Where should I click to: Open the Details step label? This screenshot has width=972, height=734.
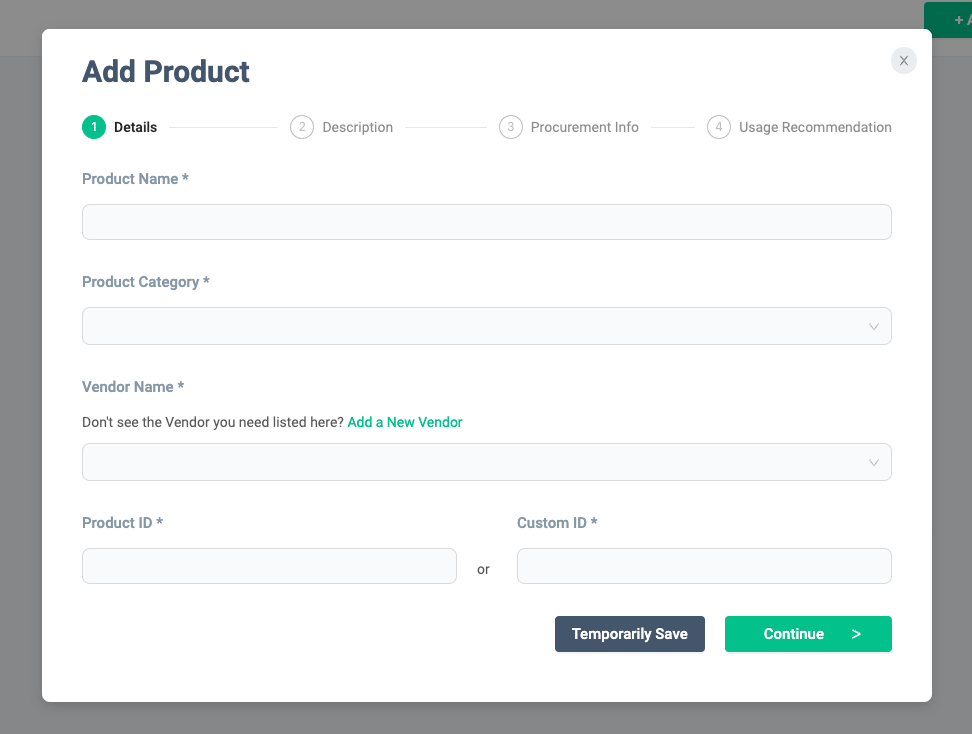pyautogui.click(x=135, y=127)
